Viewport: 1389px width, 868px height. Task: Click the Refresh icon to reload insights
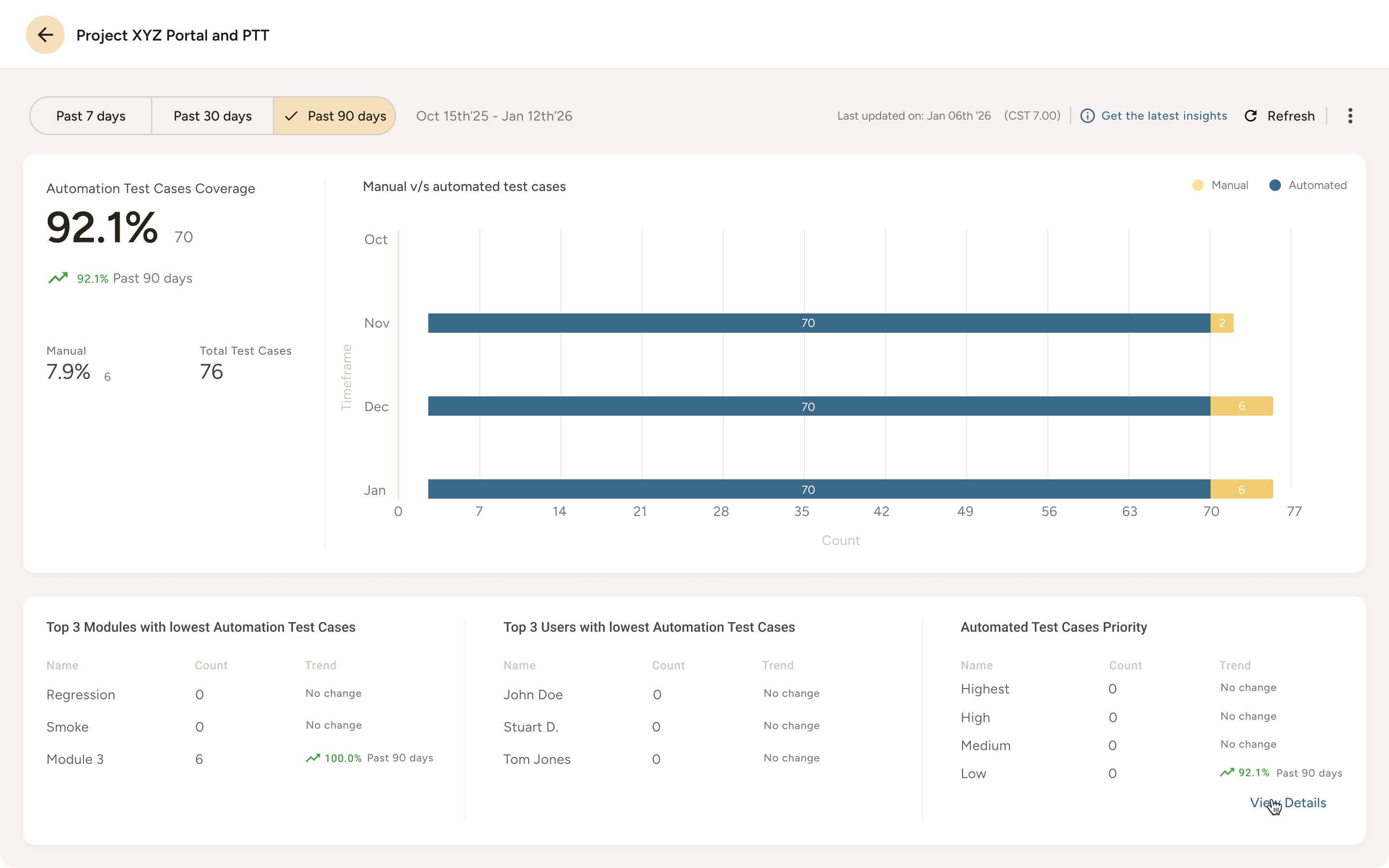pyautogui.click(x=1252, y=115)
